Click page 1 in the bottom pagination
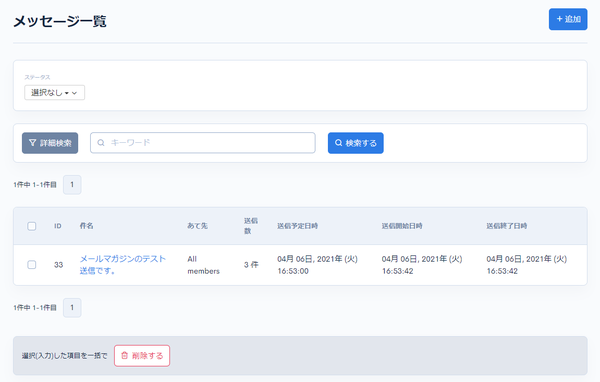Screen dimensions: 600x382 point(72,308)
